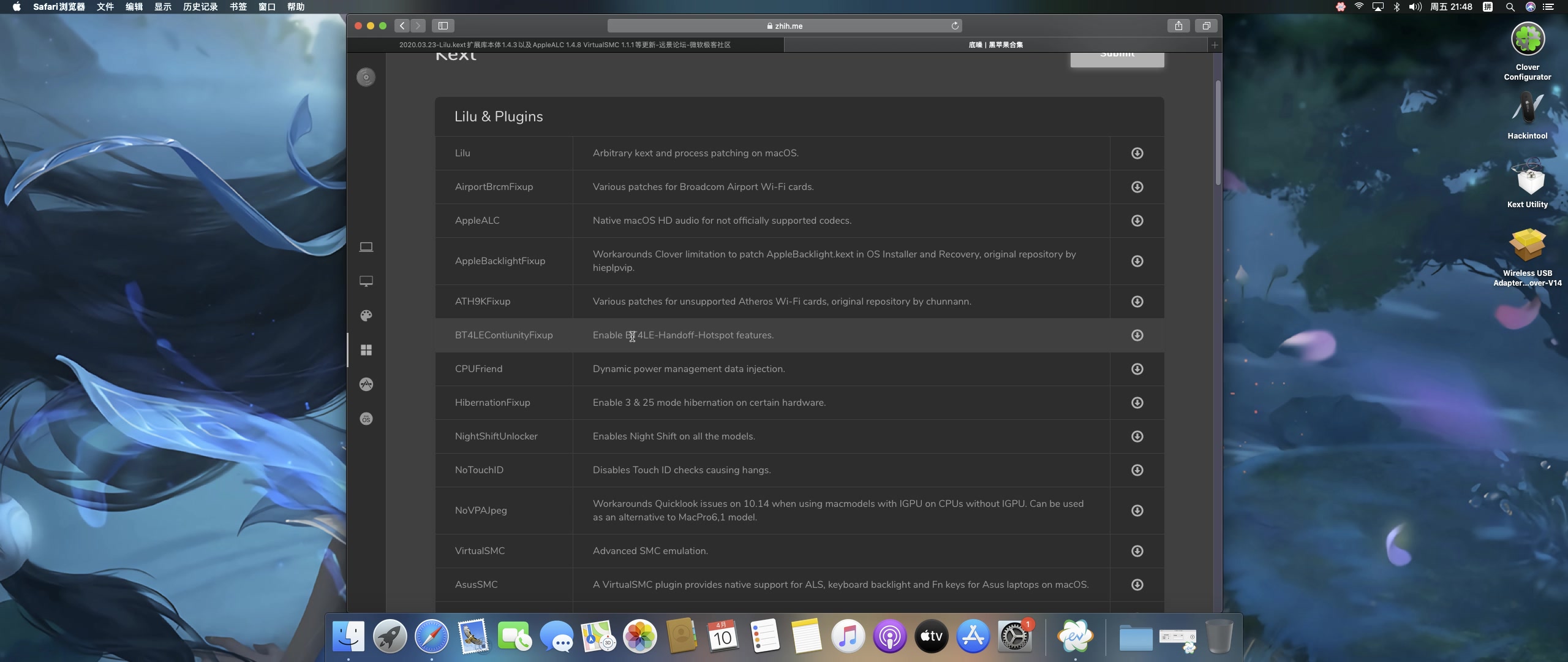
Task: Open the Music app in Dock
Action: click(848, 636)
